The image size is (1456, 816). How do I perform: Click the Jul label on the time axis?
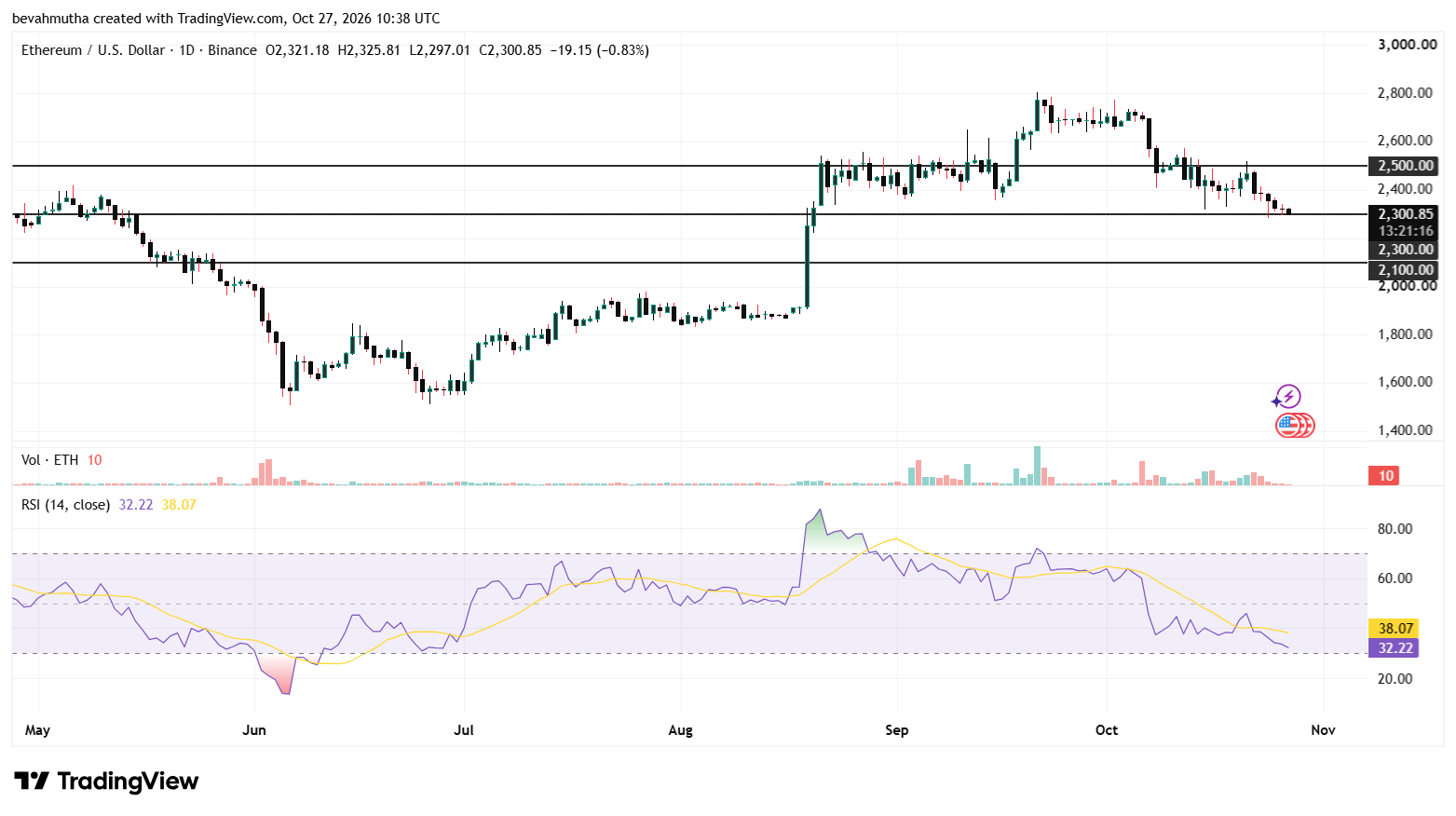coord(464,730)
